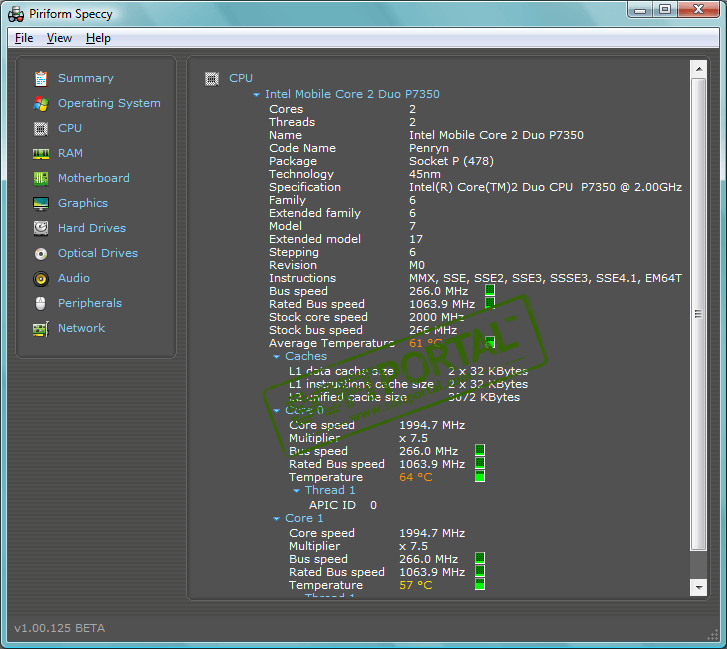This screenshot has height=649, width=727.
Task: Click the CPU section header chip icon
Action: click(x=212, y=79)
